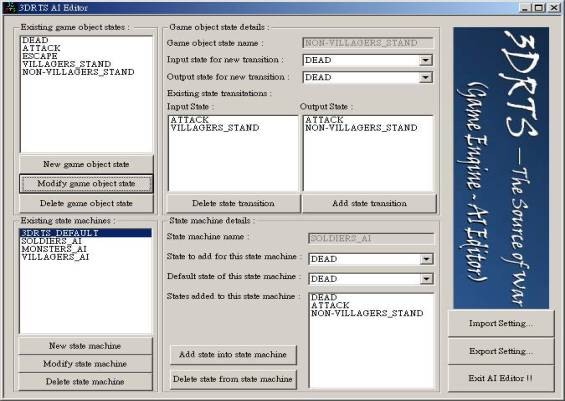Click the Add state transition button

(x=369, y=204)
